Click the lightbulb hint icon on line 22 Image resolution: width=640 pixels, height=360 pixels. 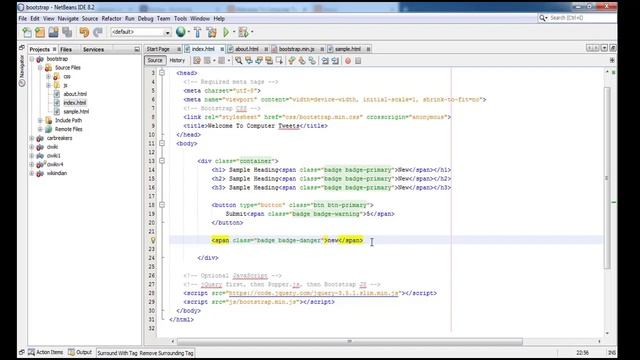click(153, 240)
